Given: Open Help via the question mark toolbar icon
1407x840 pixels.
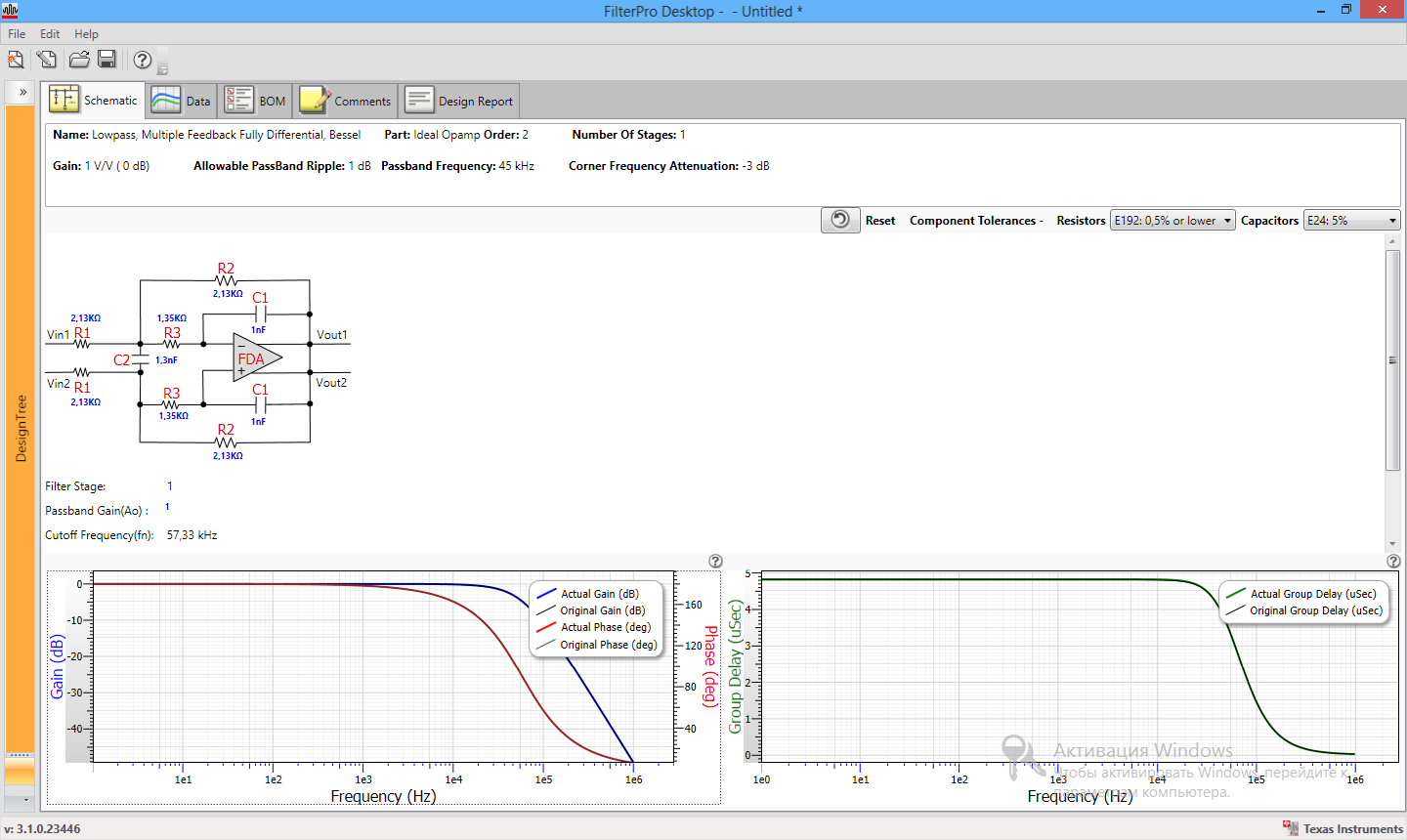Looking at the screenshot, I should pyautogui.click(x=140, y=60).
